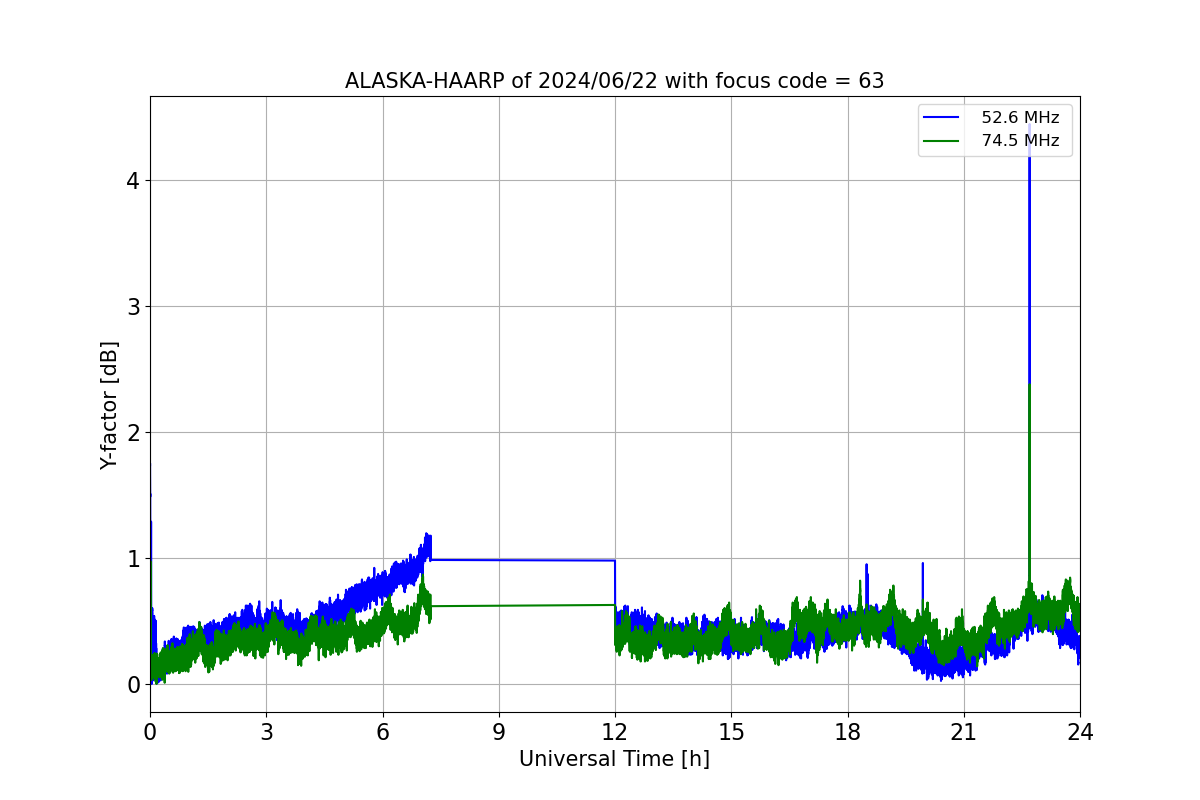The image size is (1200, 800).
Task: Click the blue line sample in legend
Action: pos(942,118)
